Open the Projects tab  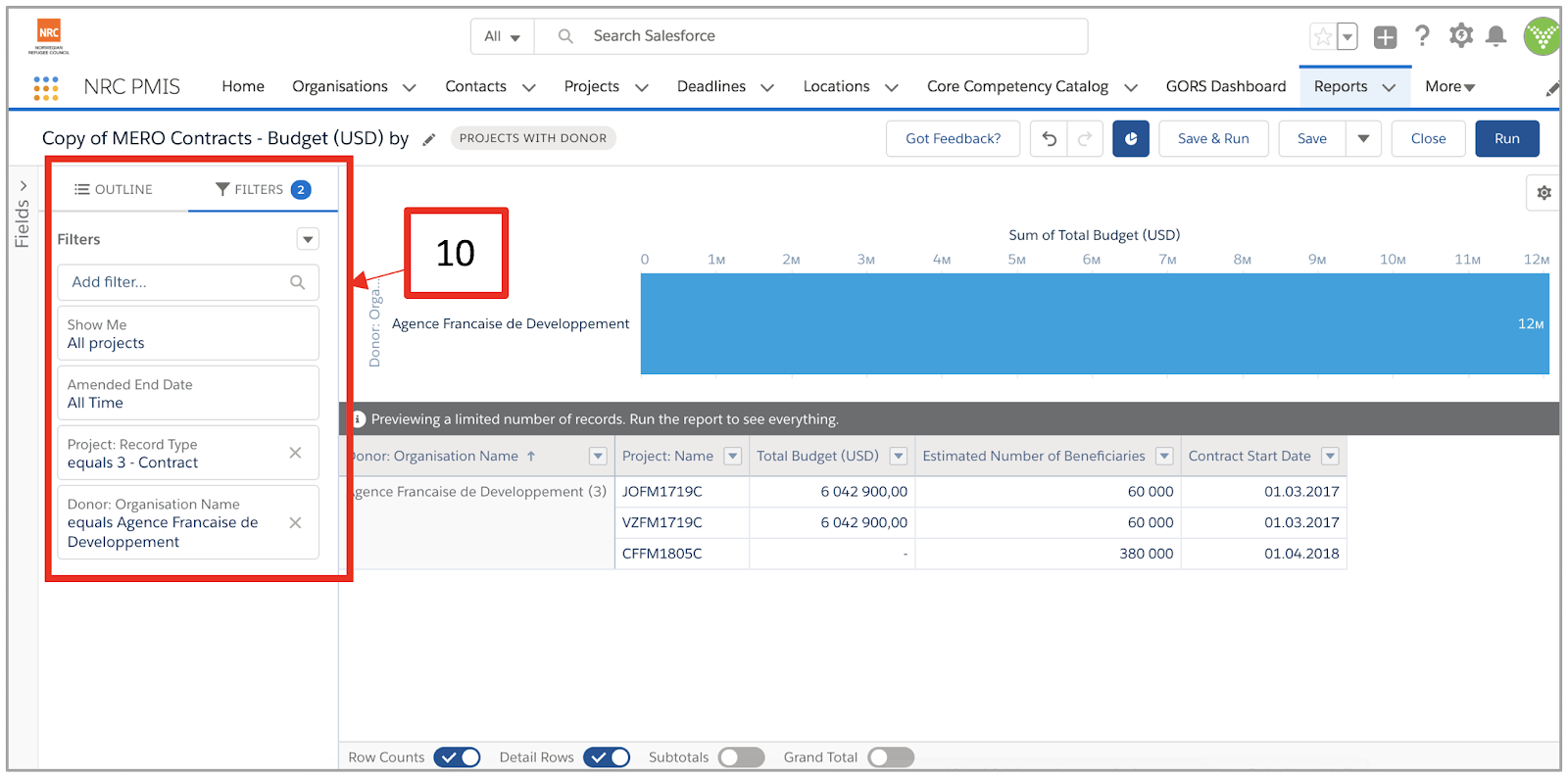point(592,87)
